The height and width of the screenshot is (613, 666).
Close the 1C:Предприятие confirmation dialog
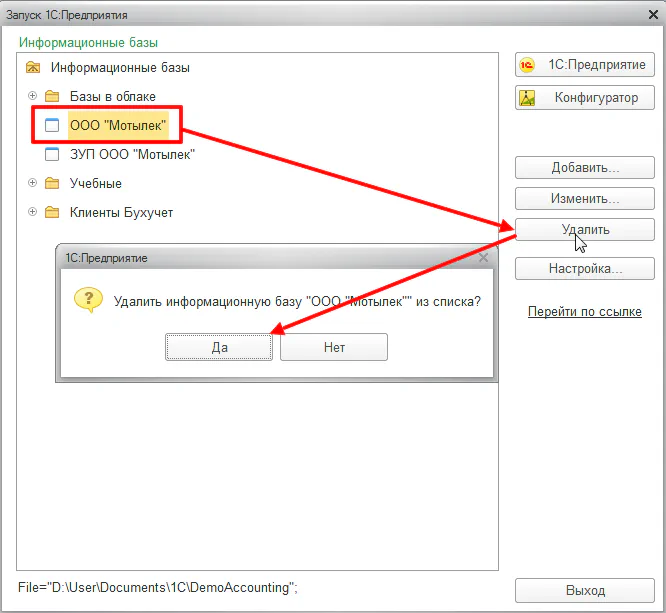click(x=484, y=258)
